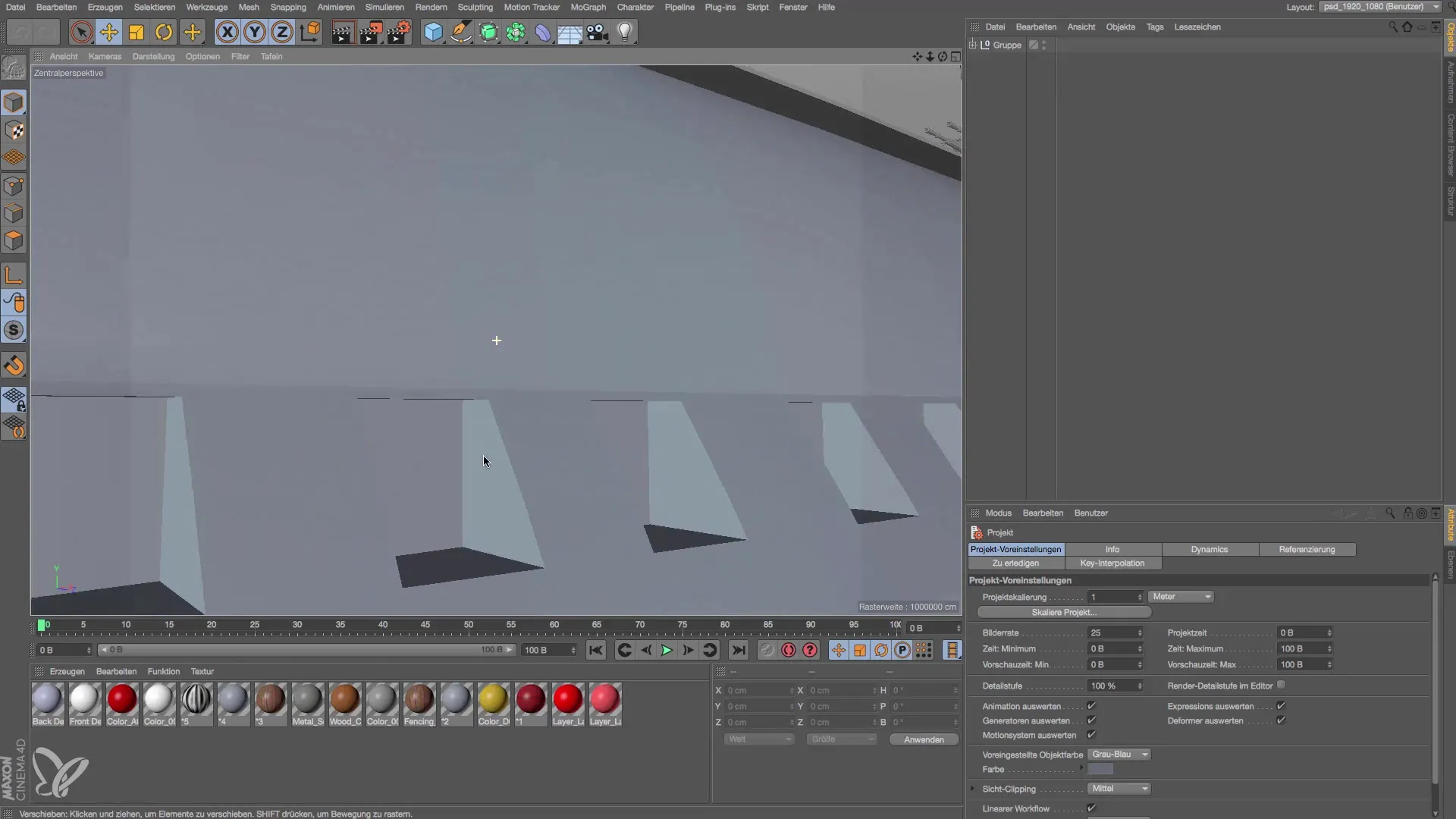Enable texture mode checkered icon

click(x=14, y=130)
